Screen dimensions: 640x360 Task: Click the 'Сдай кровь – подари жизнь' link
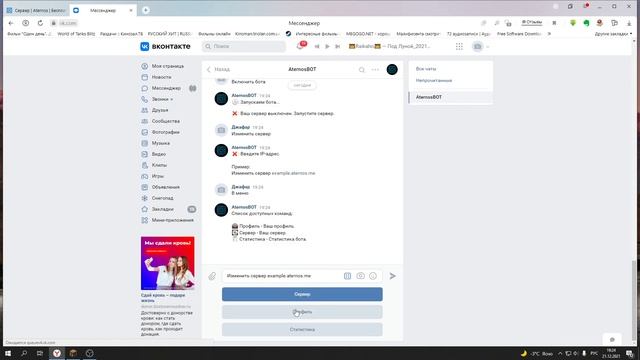[163, 298]
